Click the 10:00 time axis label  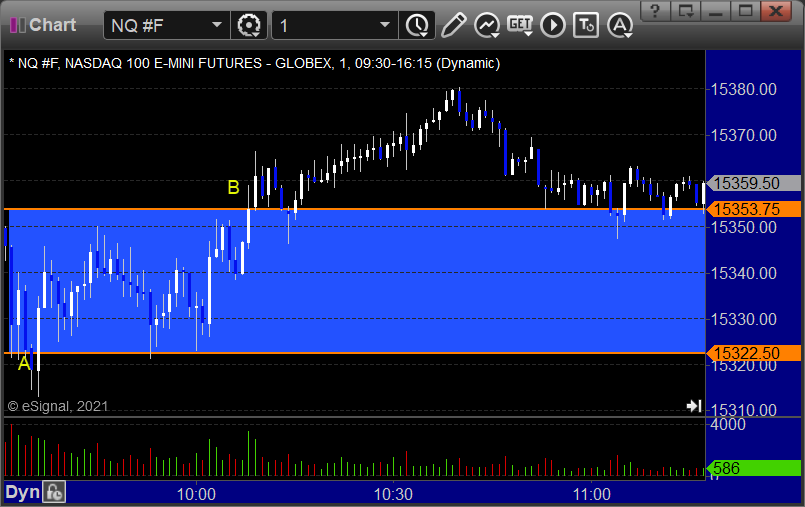click(x=196, y=494)
